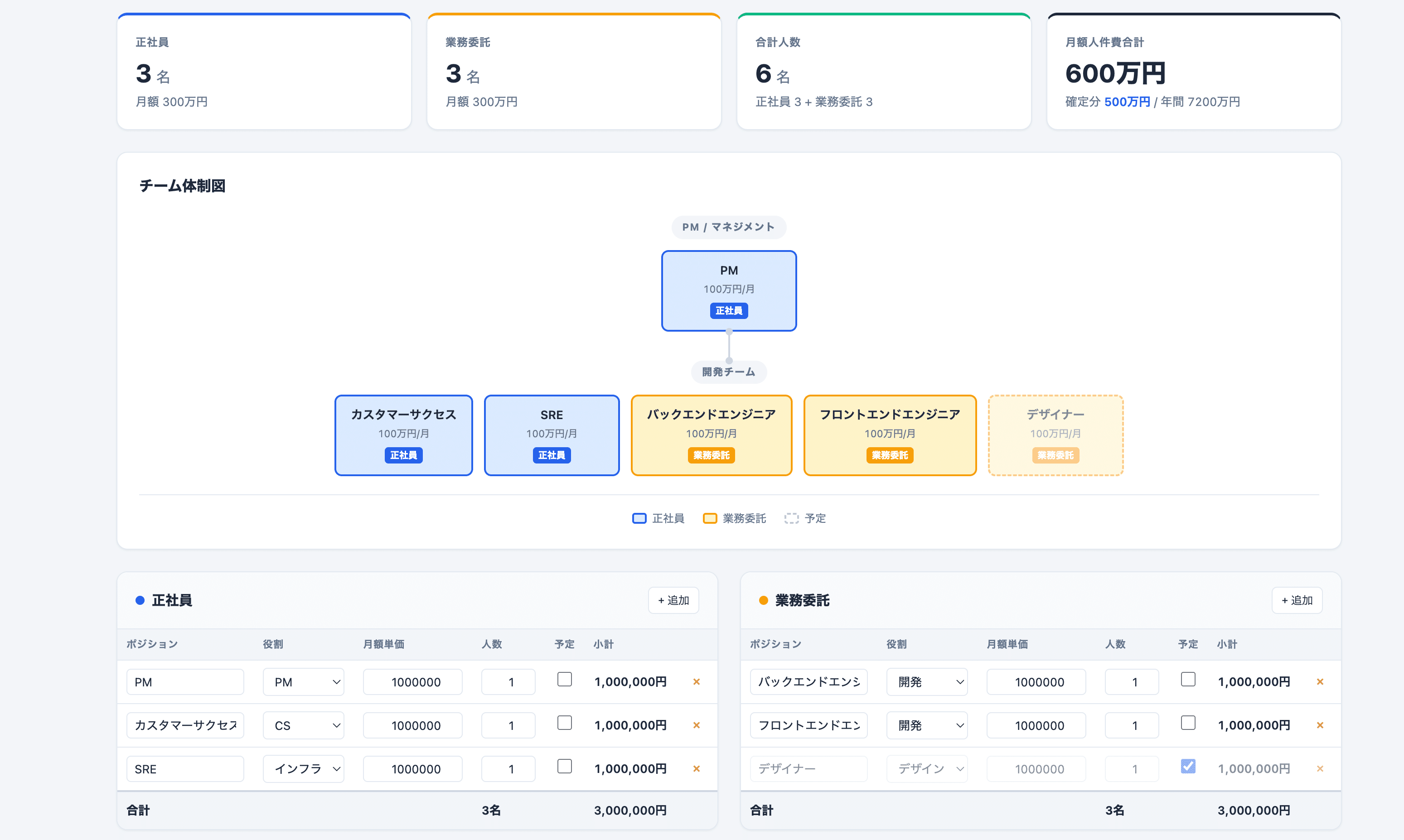Click the SRE monthly rate input field
Screen dimensions: 1404x840
point(413,769)
